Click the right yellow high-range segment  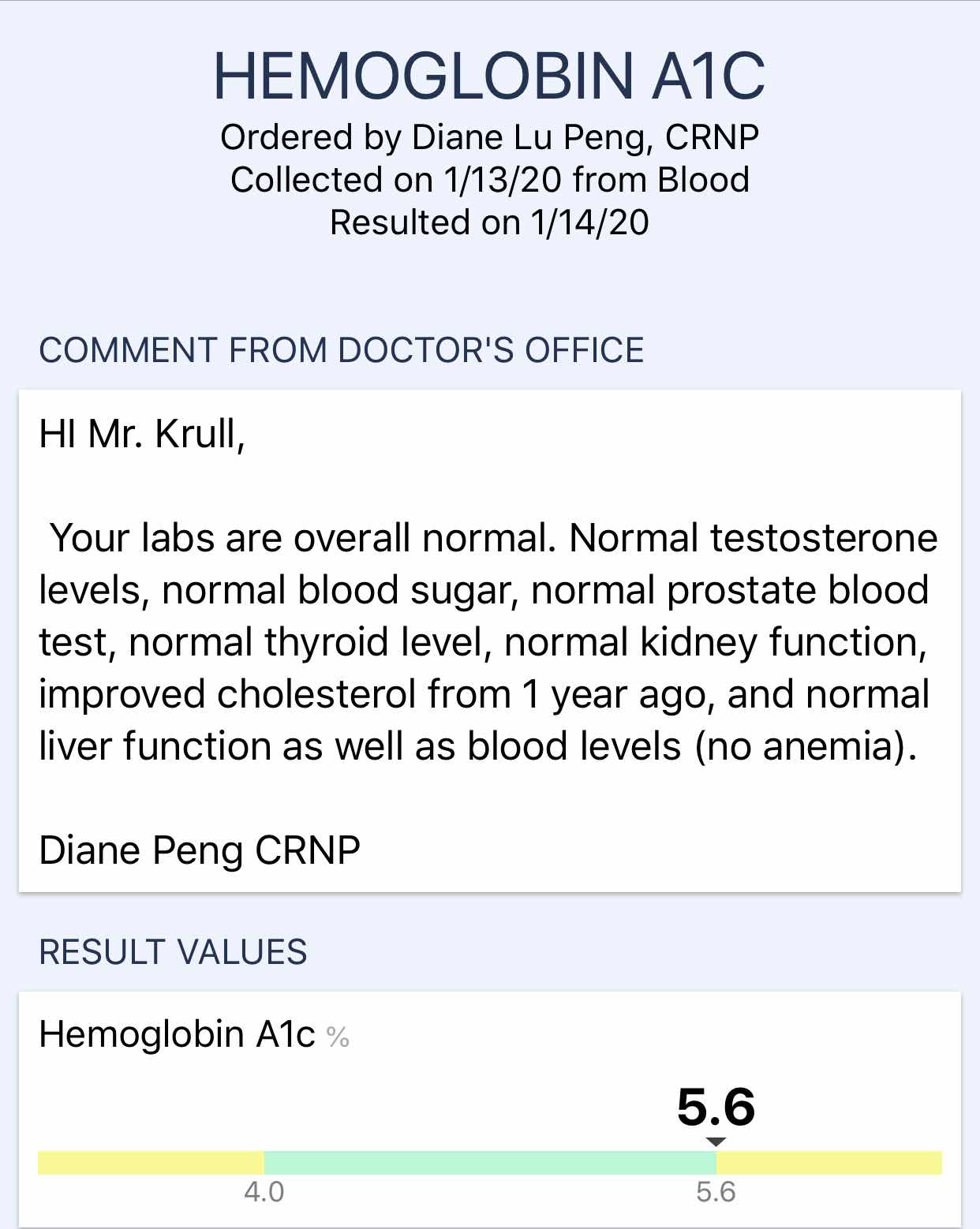tap(829, 1163)
